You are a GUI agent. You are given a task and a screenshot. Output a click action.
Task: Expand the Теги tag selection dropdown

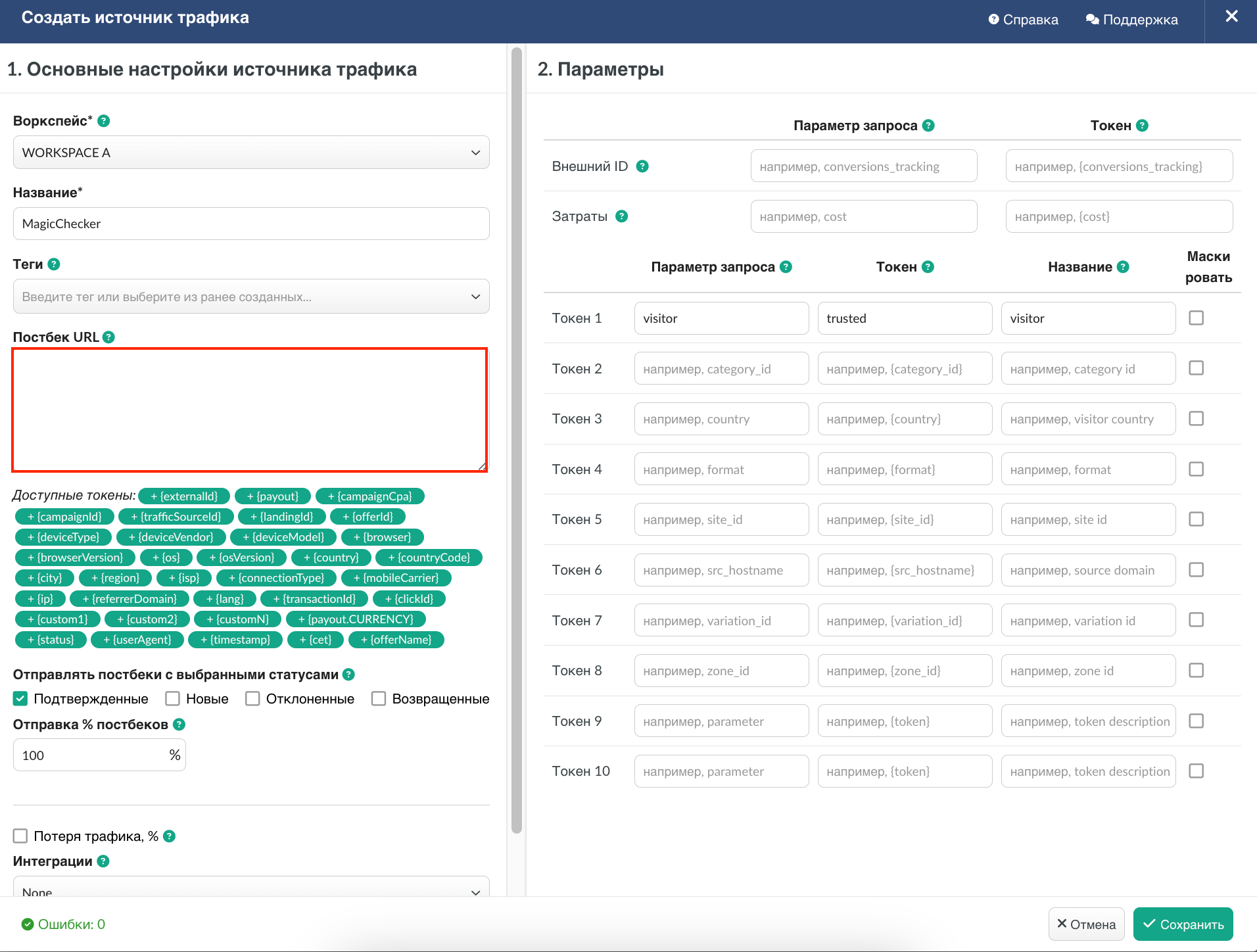coord(251,297)
